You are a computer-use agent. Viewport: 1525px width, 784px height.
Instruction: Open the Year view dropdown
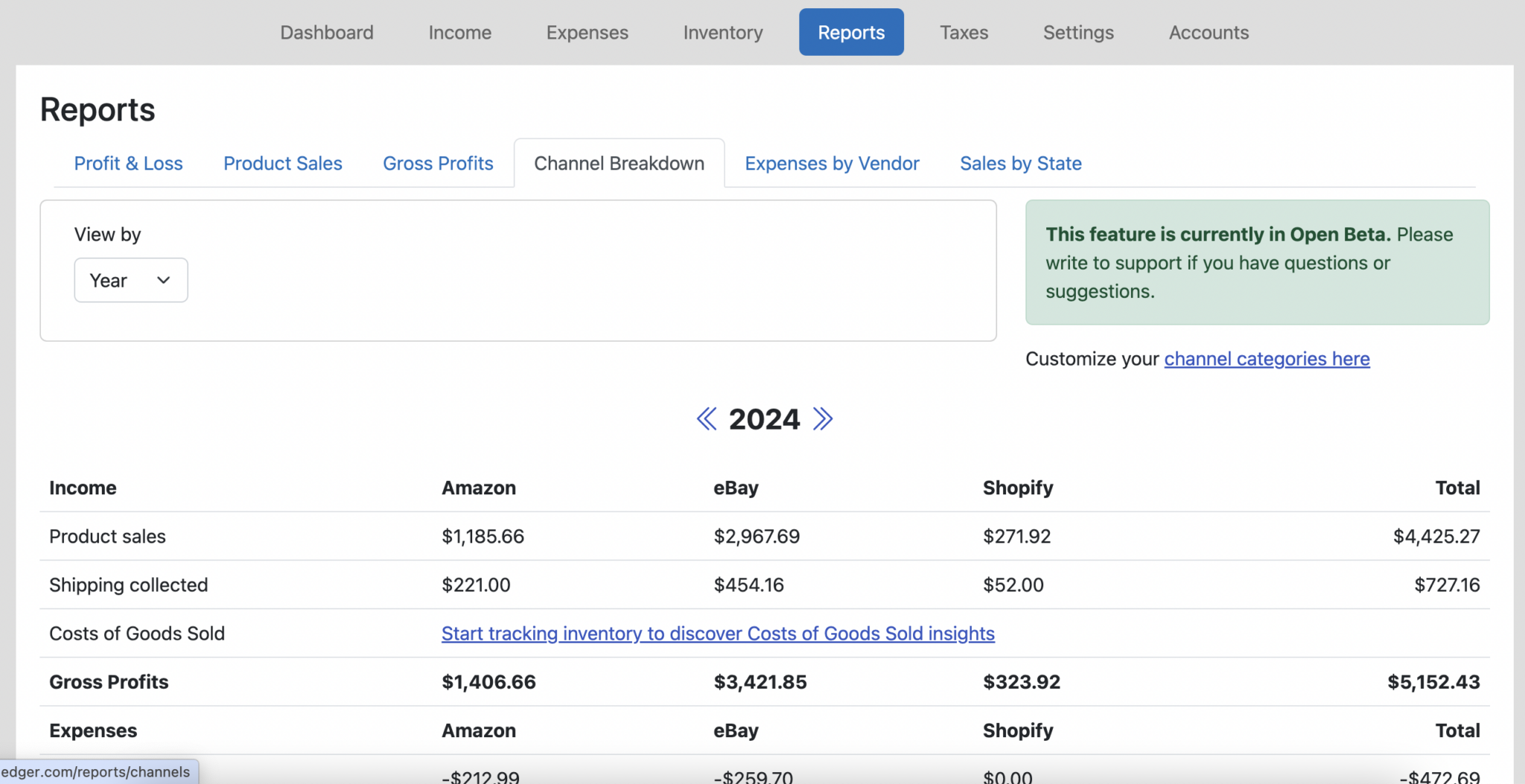tap(130, 280)
